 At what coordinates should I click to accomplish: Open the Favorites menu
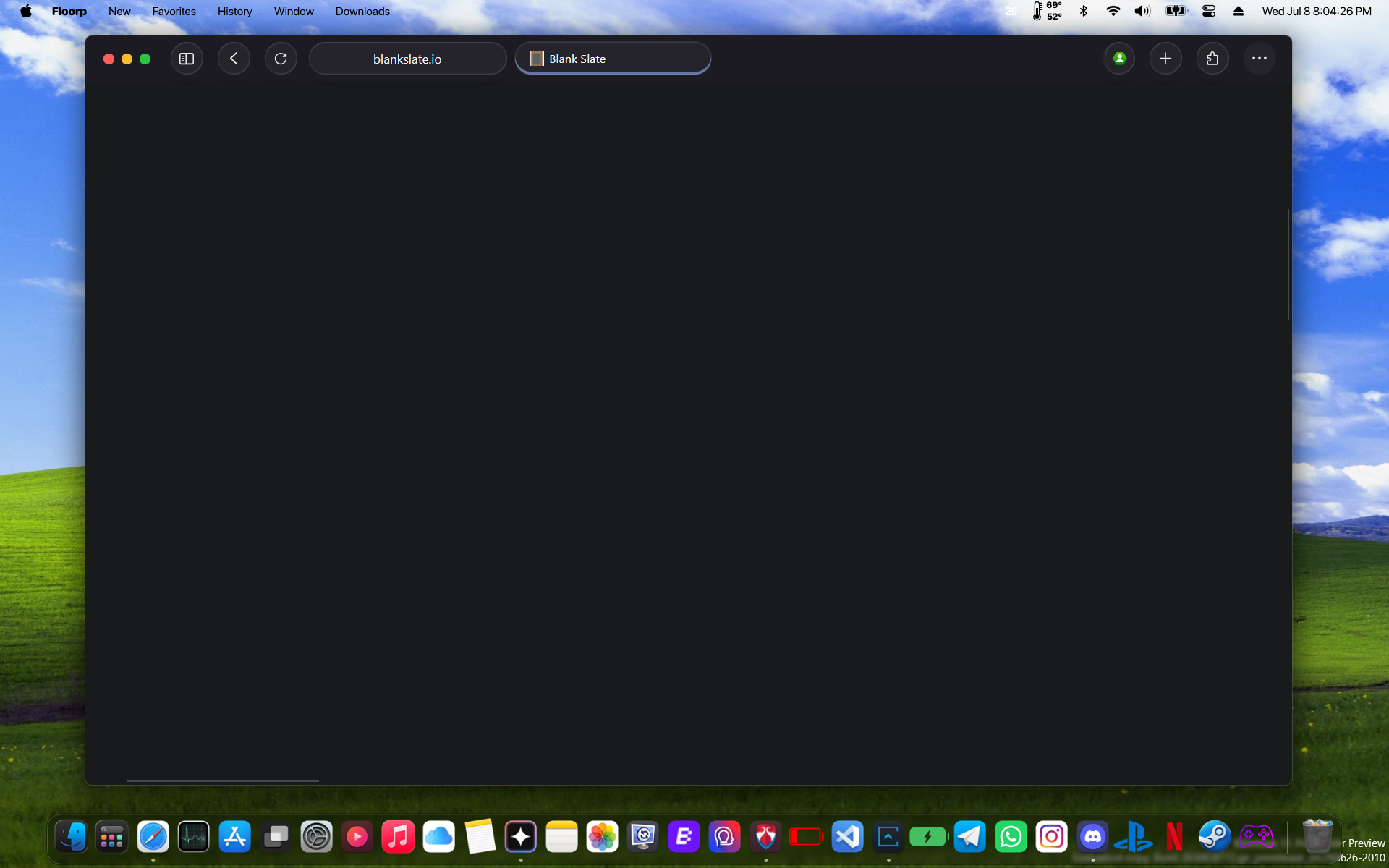point(174,11)
